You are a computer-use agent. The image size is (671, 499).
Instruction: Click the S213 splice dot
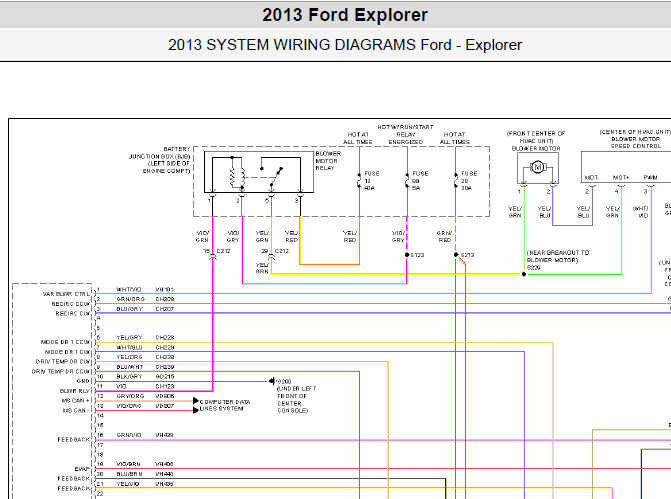(x=456, y=255)
